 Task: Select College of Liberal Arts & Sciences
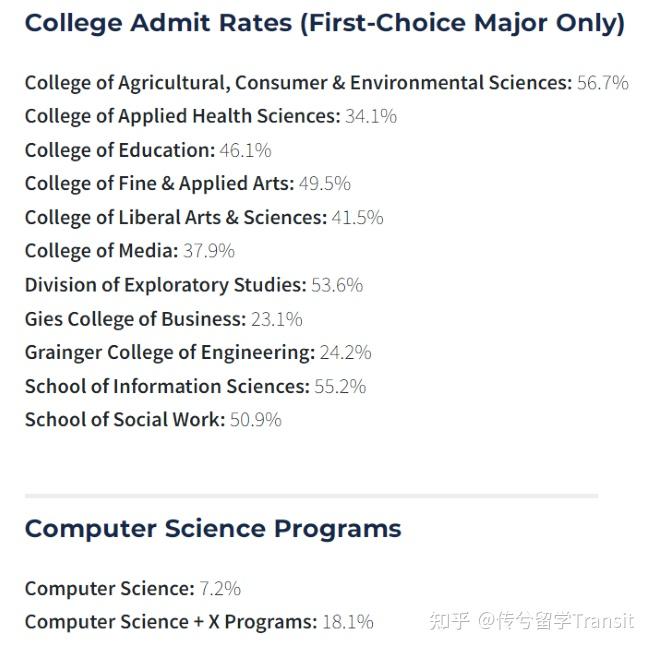pyautogui.click(x=175, y=217)
